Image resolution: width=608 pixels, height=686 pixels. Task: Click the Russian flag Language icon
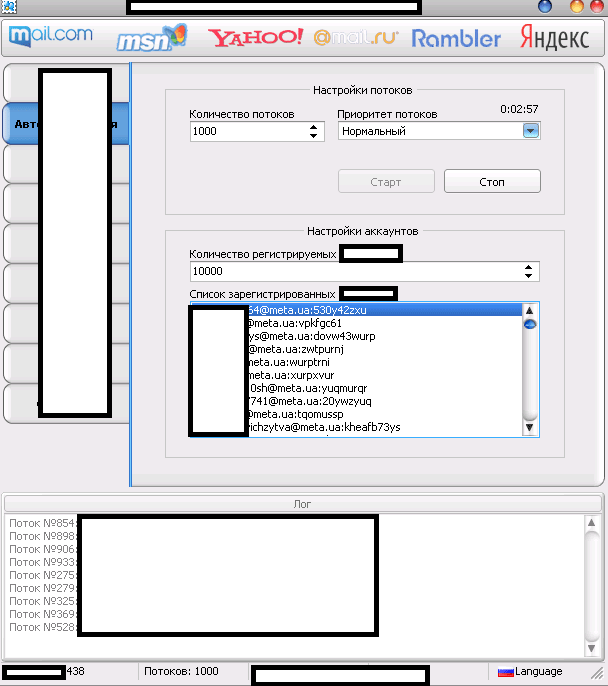pos(505,672)
